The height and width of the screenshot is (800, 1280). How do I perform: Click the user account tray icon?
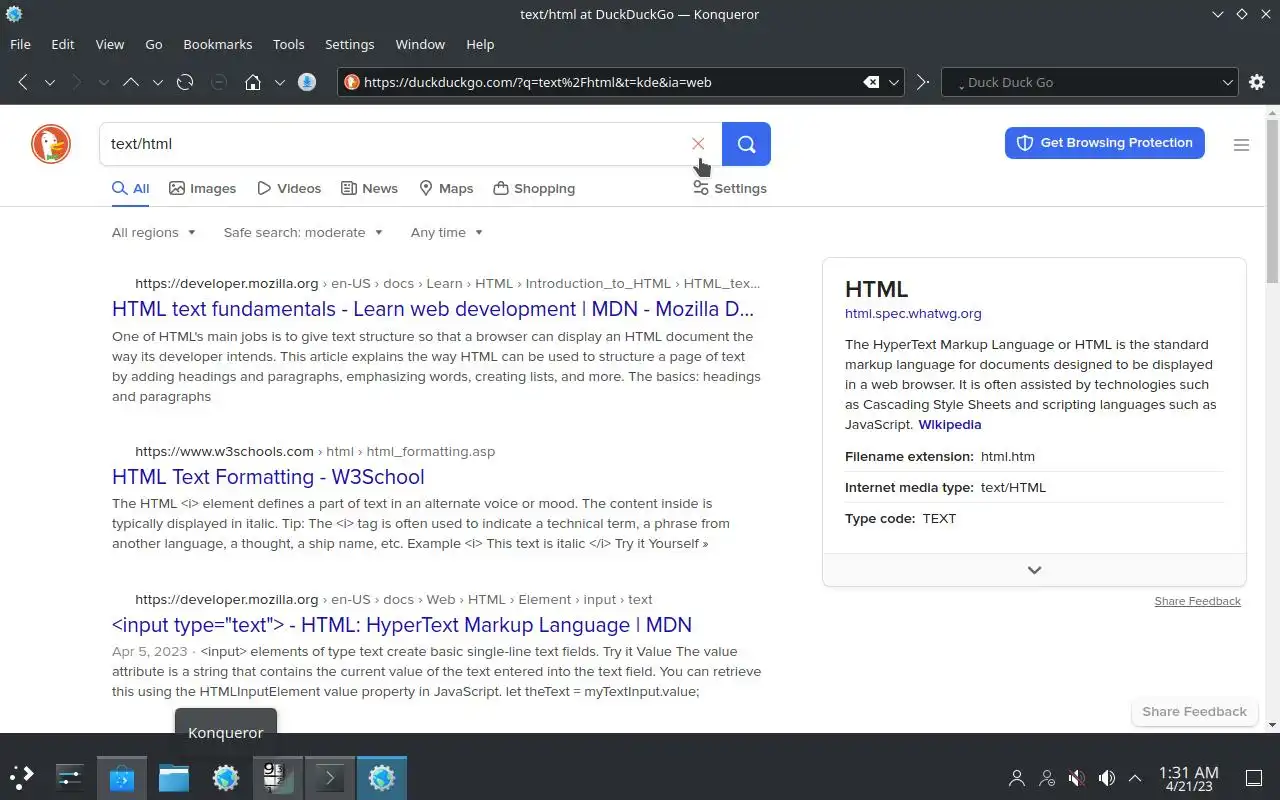point(1017,777)
